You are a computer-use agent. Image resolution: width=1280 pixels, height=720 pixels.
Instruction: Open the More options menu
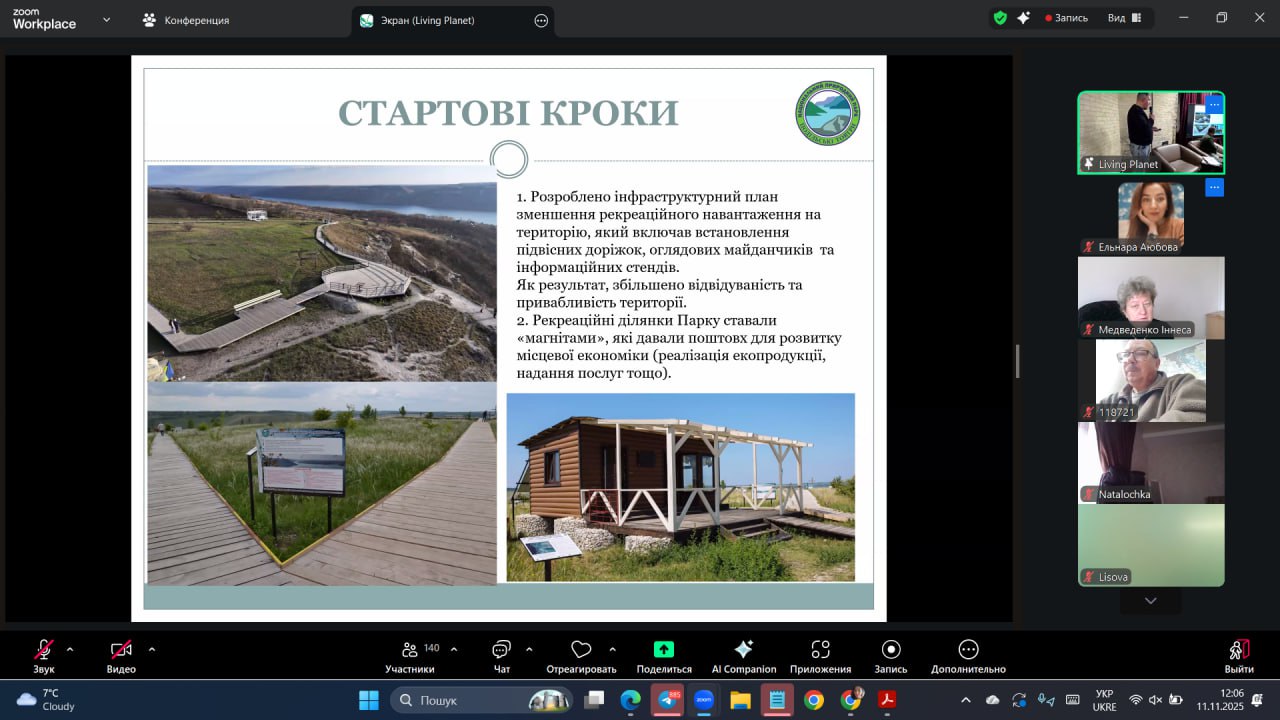point(968,655)
